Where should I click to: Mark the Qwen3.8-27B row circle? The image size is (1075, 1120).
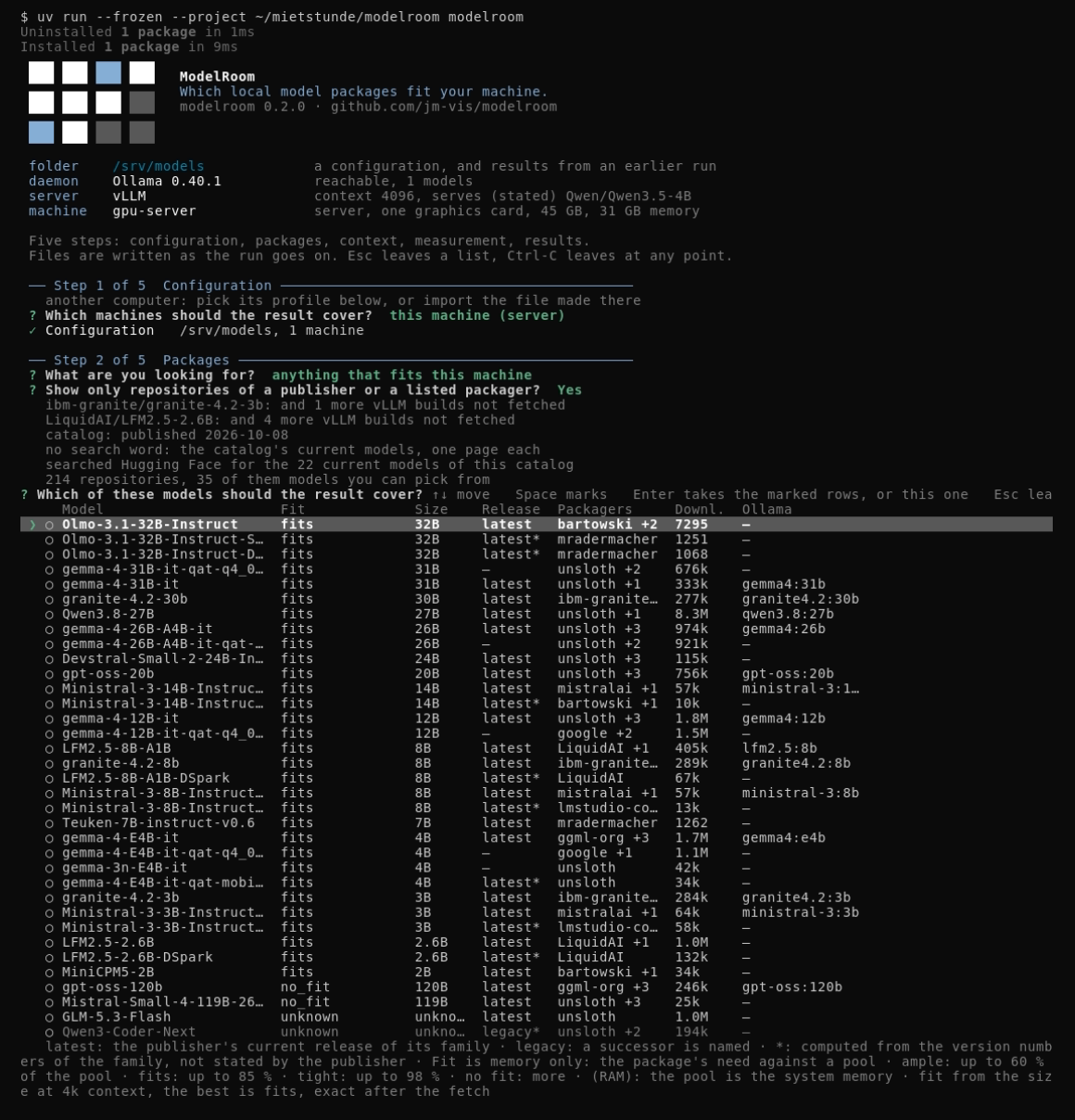[49, 614]
